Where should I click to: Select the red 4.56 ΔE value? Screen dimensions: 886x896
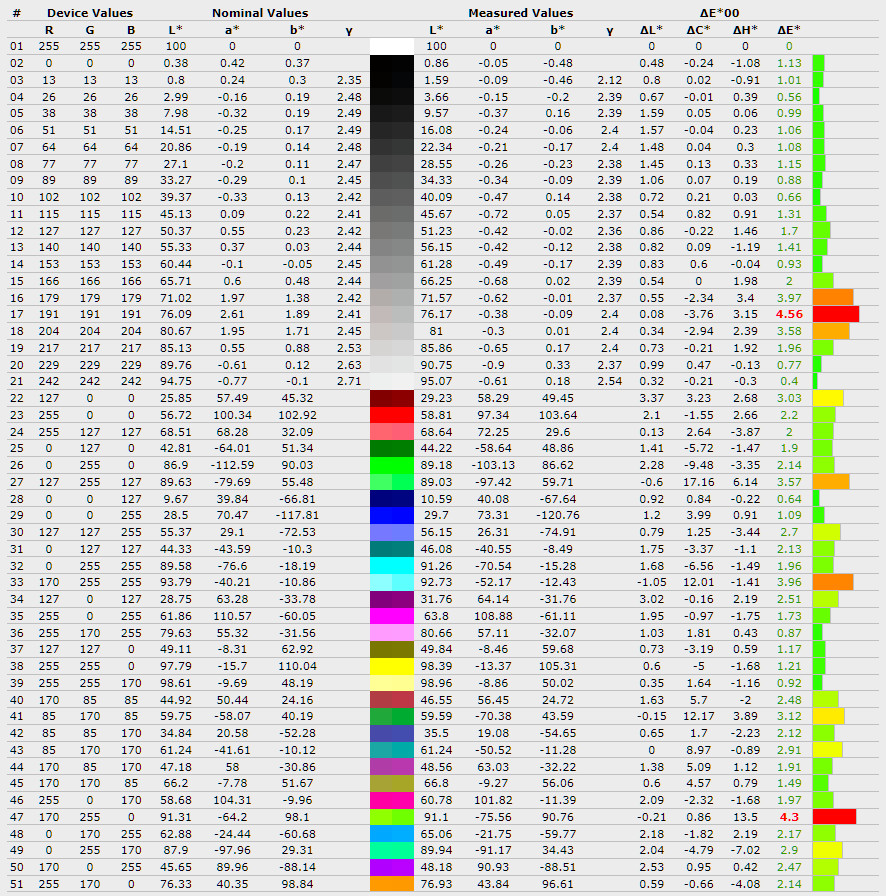(789, 313)
